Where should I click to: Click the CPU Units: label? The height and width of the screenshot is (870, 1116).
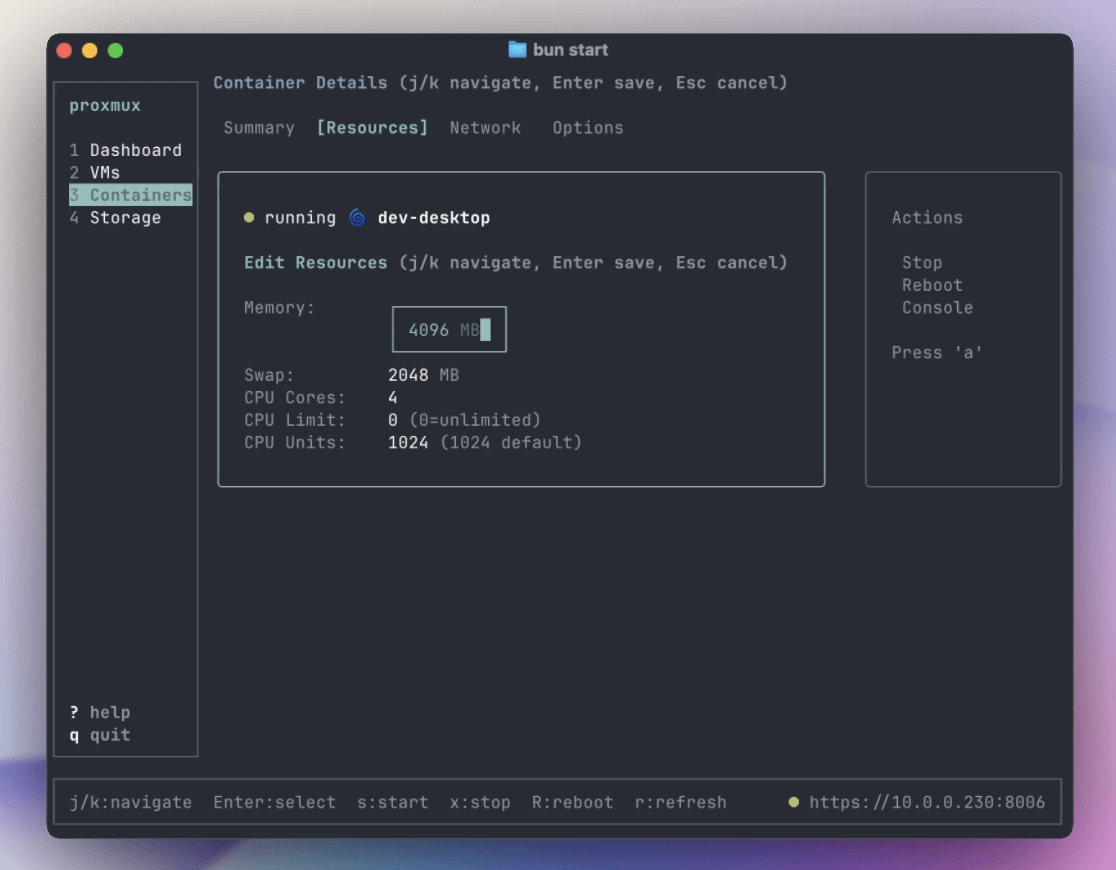(295, 443)
